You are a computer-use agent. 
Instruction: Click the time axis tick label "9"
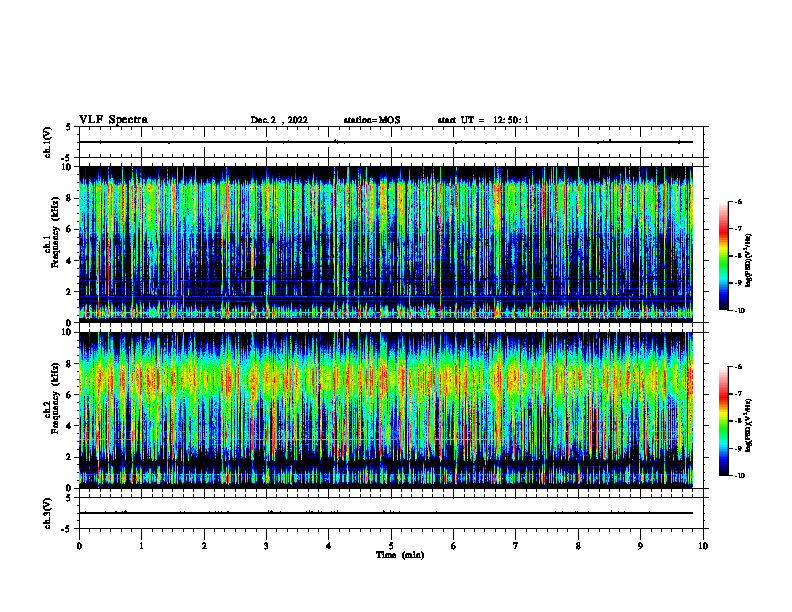[640, 546]
